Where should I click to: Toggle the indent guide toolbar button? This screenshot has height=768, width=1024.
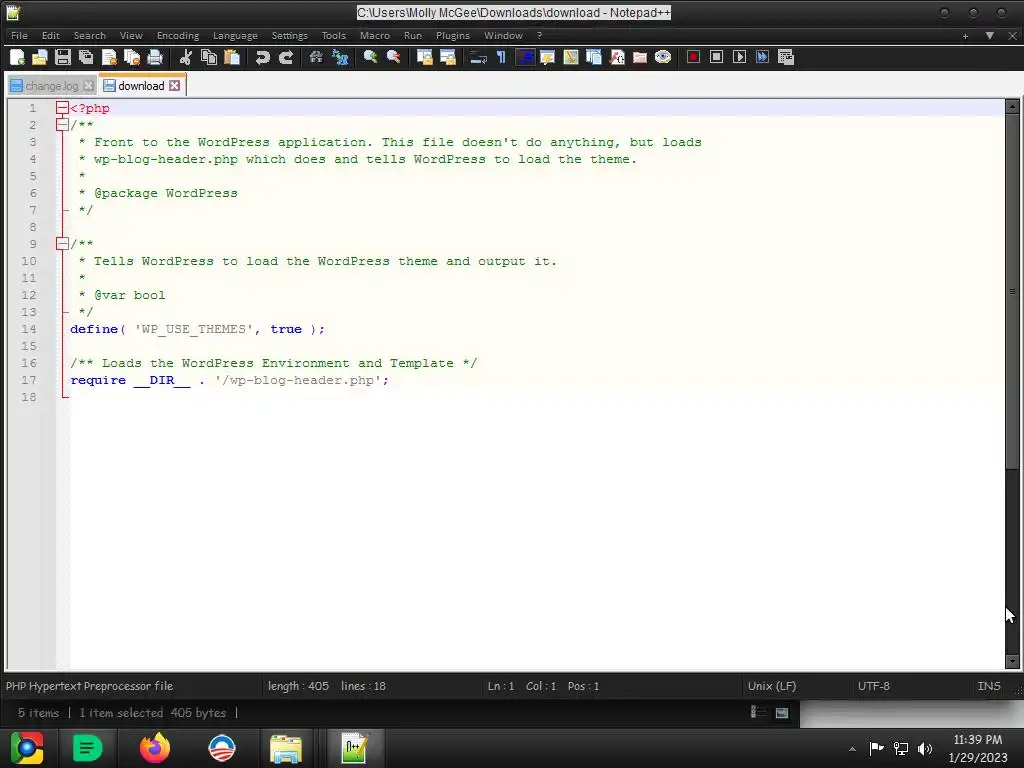click(524, 57)
